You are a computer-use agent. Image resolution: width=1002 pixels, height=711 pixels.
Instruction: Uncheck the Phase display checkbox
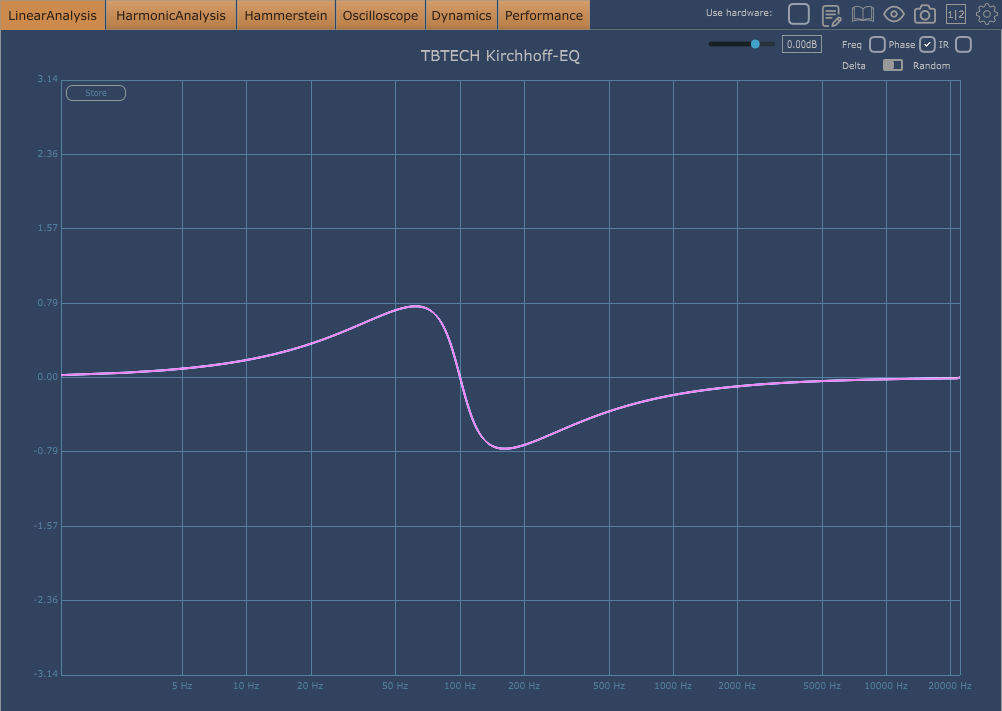[x=928, y=44]
